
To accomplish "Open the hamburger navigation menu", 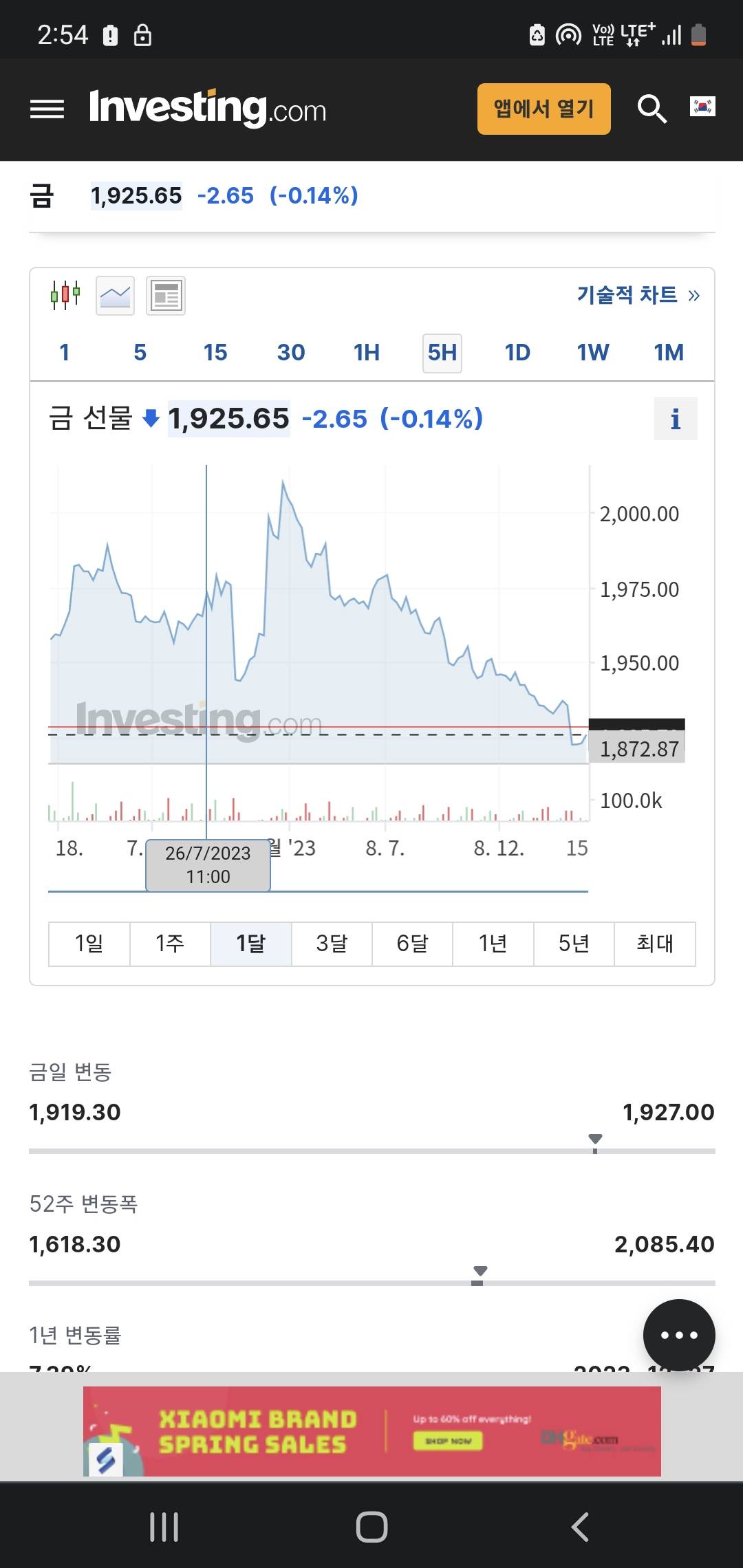I will (x=47, y=109).
